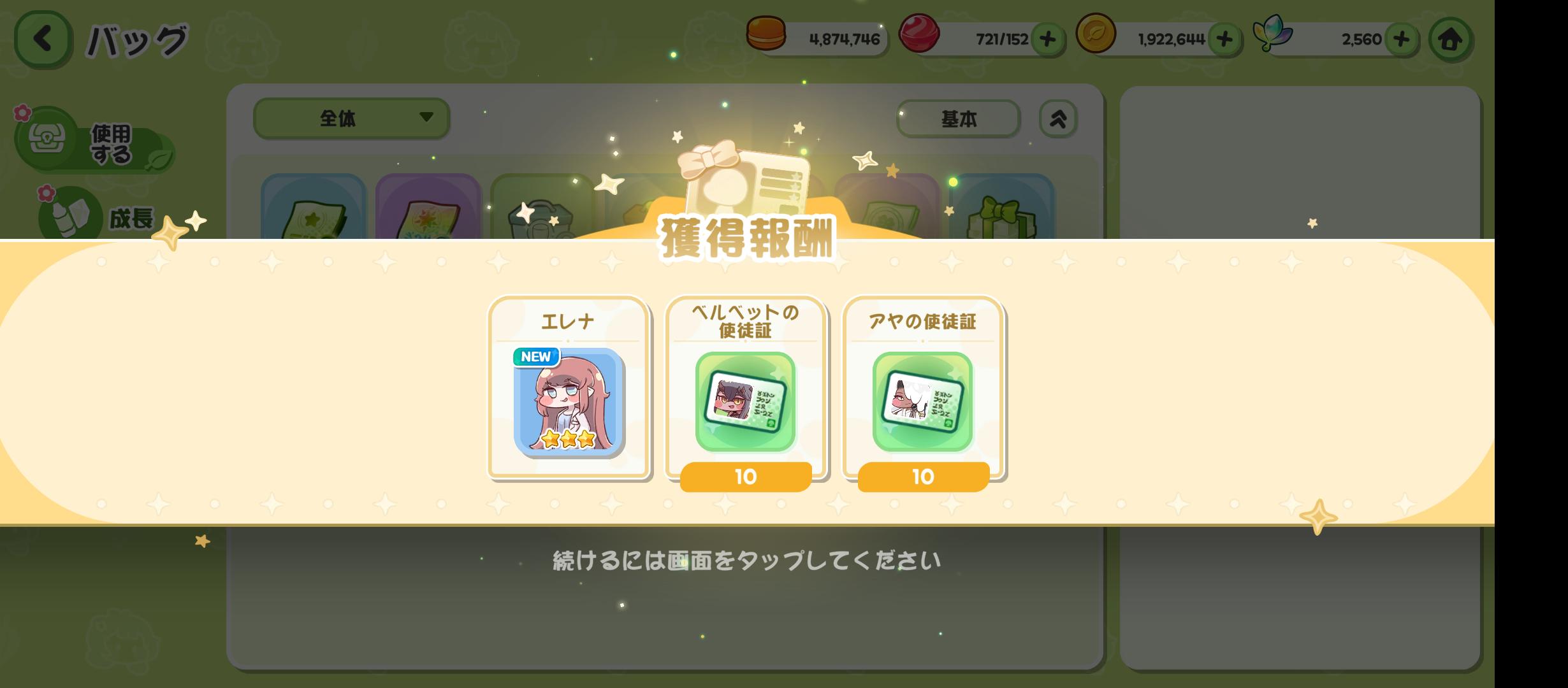
Task: Add crystal gems with plus button
Action: [1401, 39]
